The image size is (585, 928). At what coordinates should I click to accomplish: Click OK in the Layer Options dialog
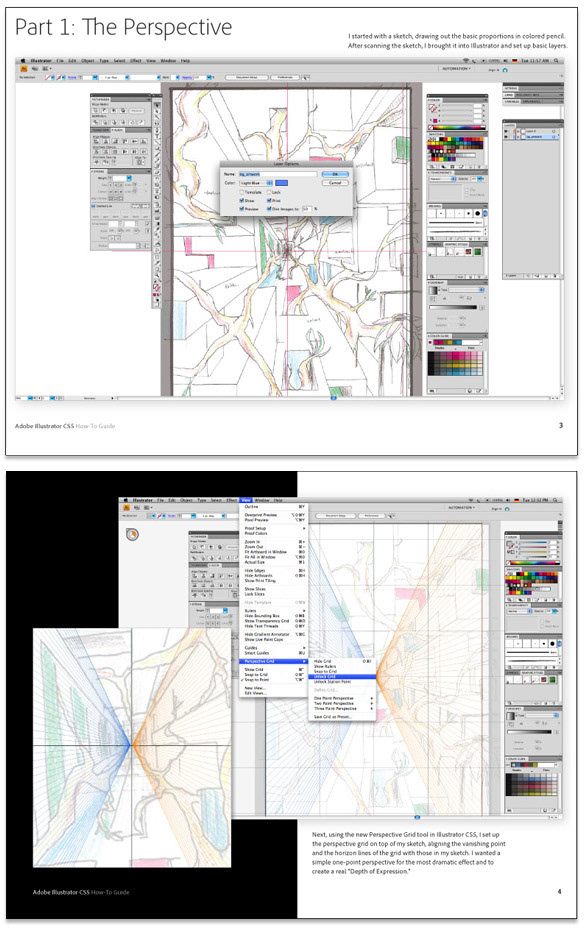click(335, 174)
